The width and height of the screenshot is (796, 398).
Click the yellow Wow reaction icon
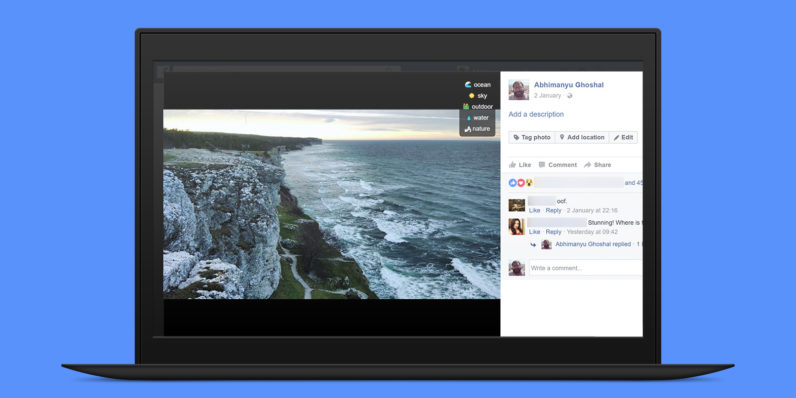tap(528, 183)
